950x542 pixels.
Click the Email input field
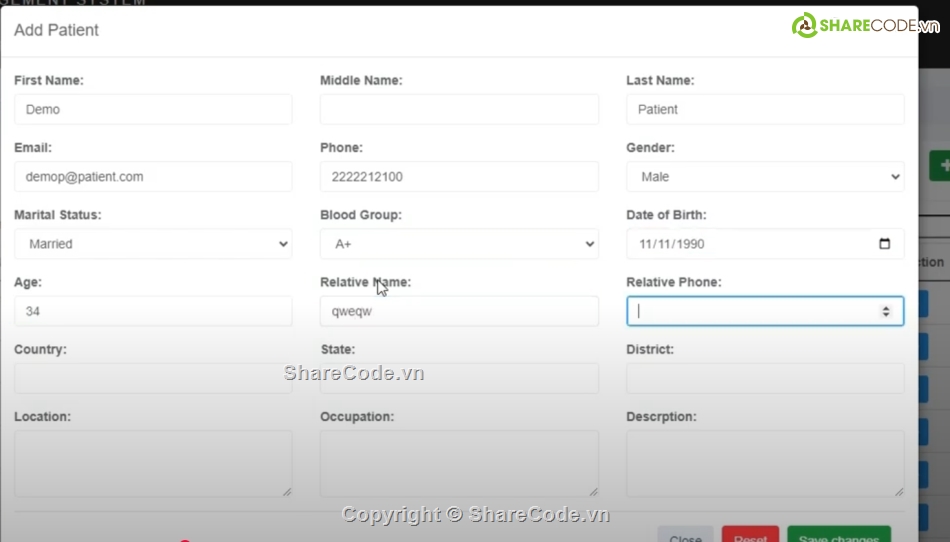click(153, 177)
